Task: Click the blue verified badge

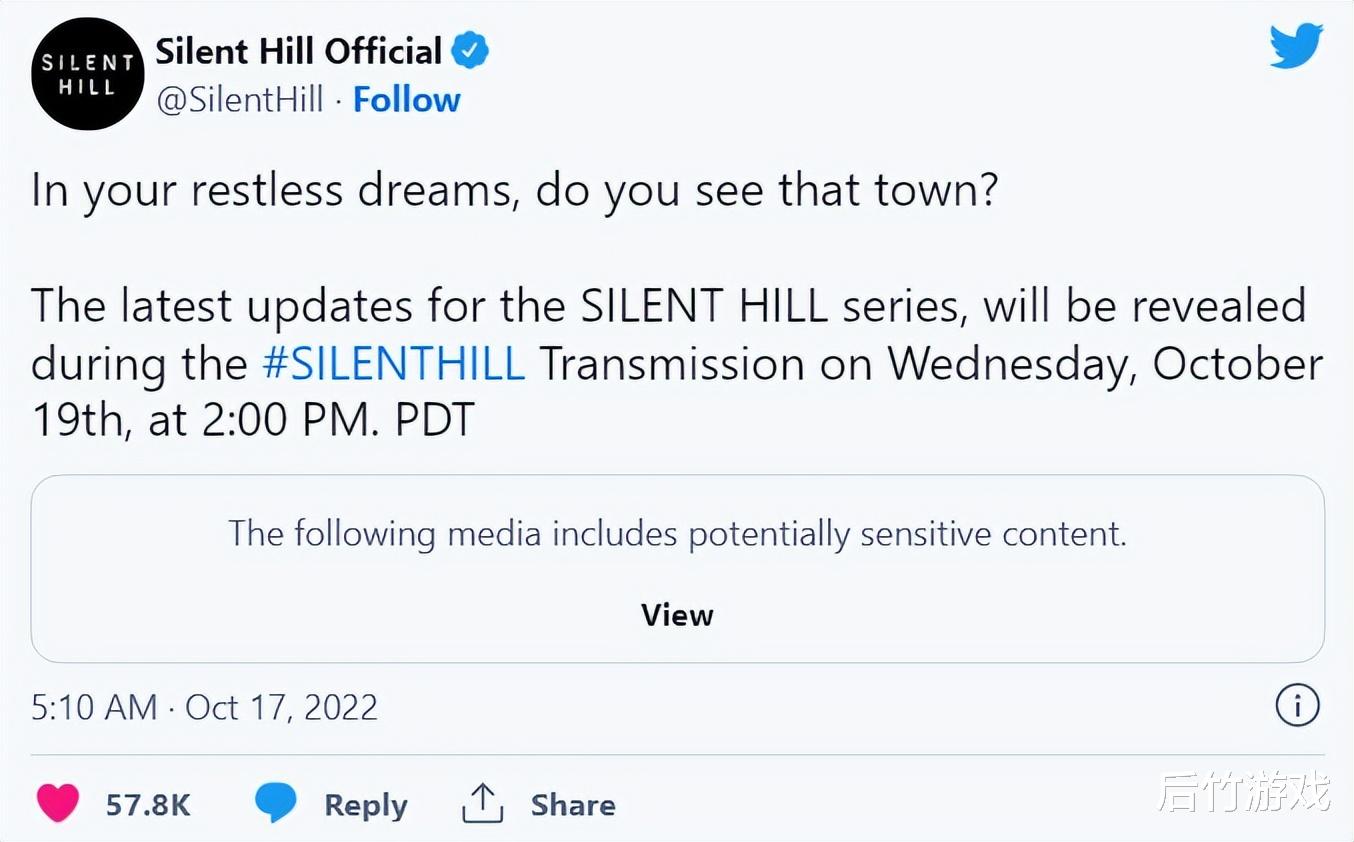Action: [x=470, y=51]
